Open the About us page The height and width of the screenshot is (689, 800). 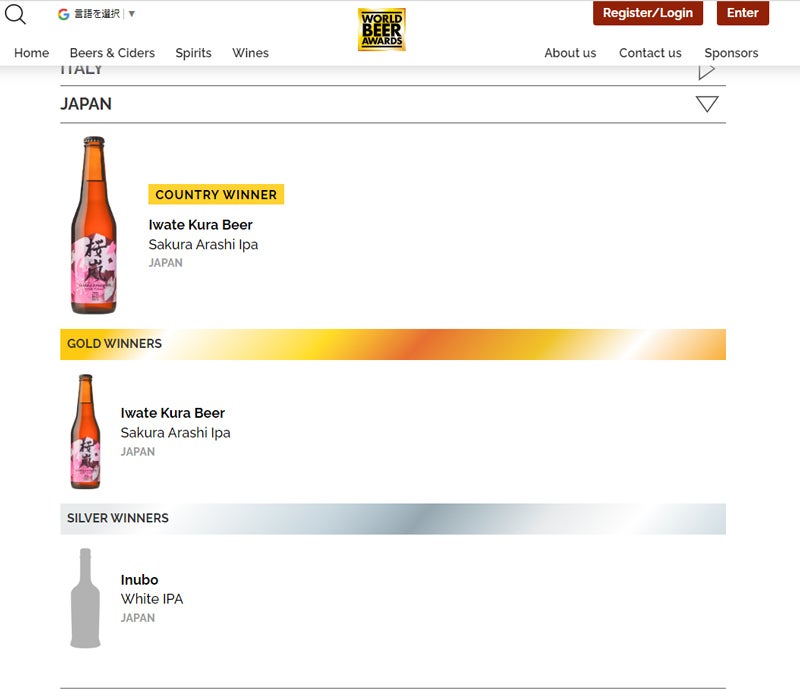570,53
